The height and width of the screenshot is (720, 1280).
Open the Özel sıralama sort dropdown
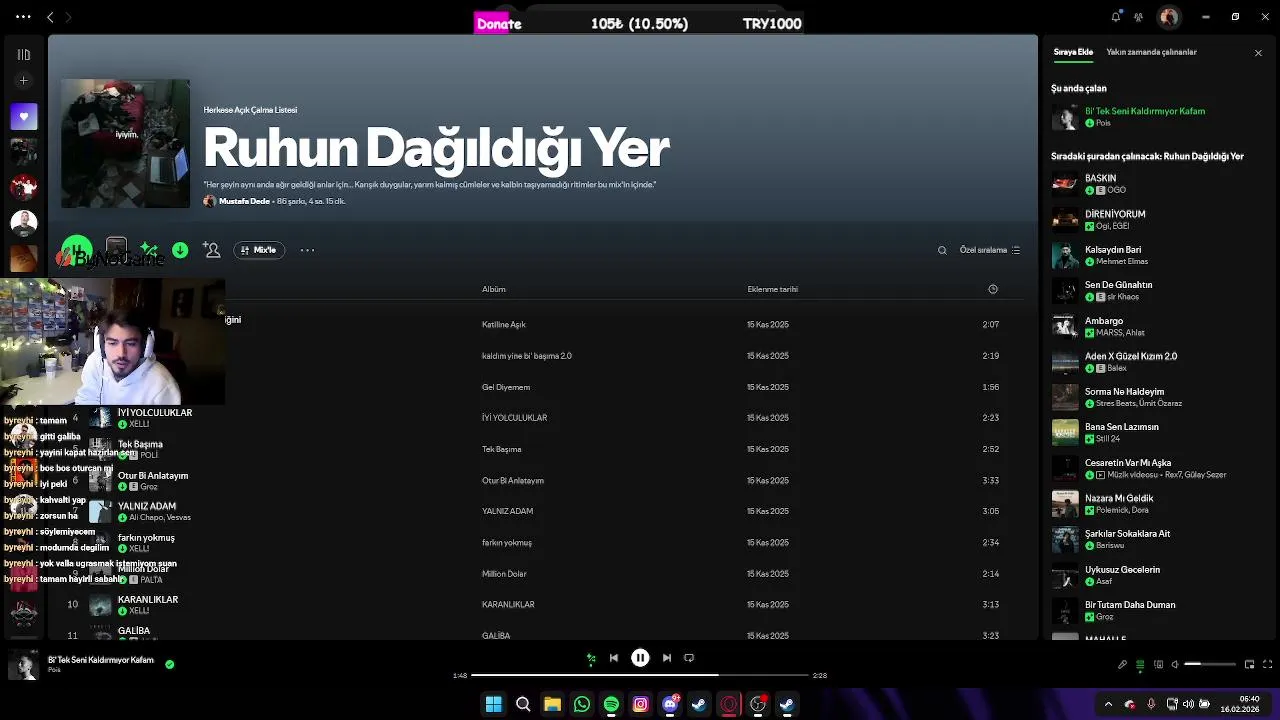point(990,250)
